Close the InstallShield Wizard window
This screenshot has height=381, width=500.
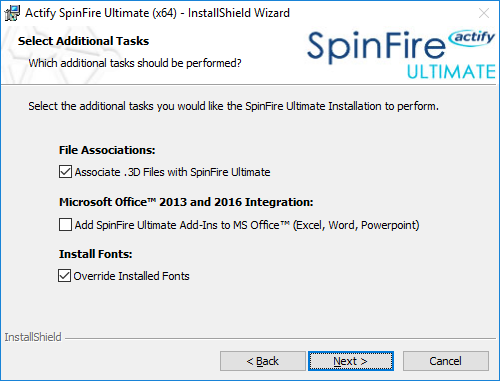tap(484, 13)
